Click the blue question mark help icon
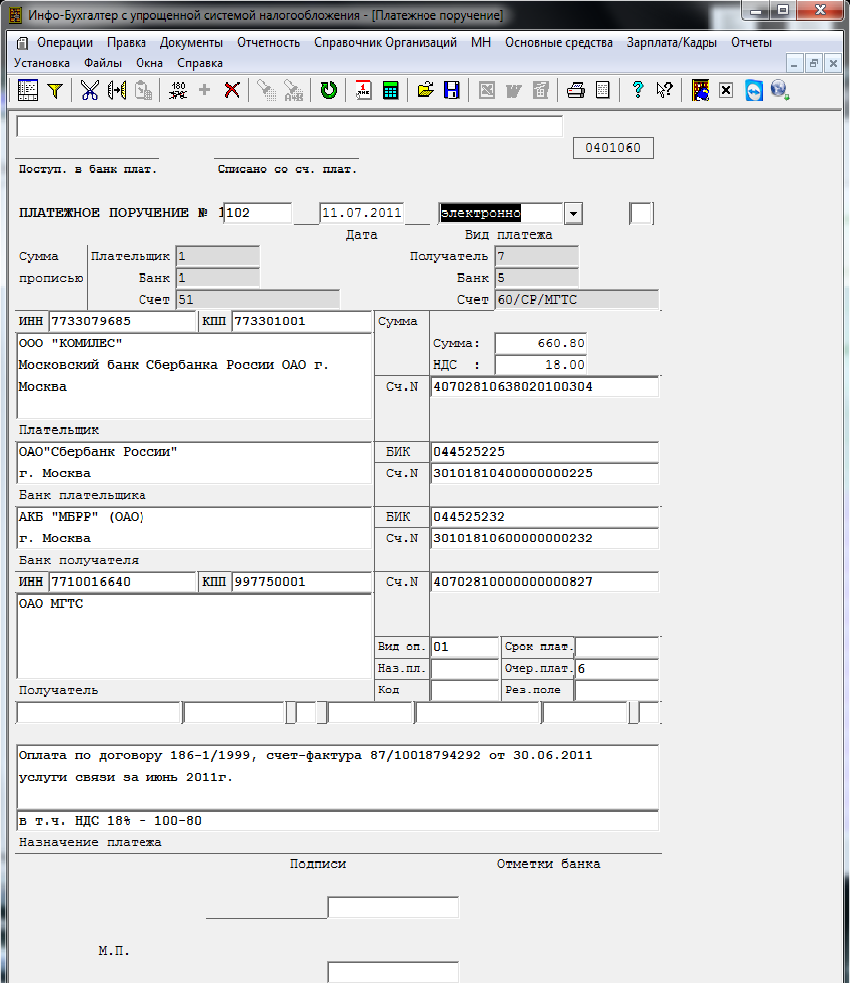The height and width of the screenshot is (983, 850). (x=637, y=91)
